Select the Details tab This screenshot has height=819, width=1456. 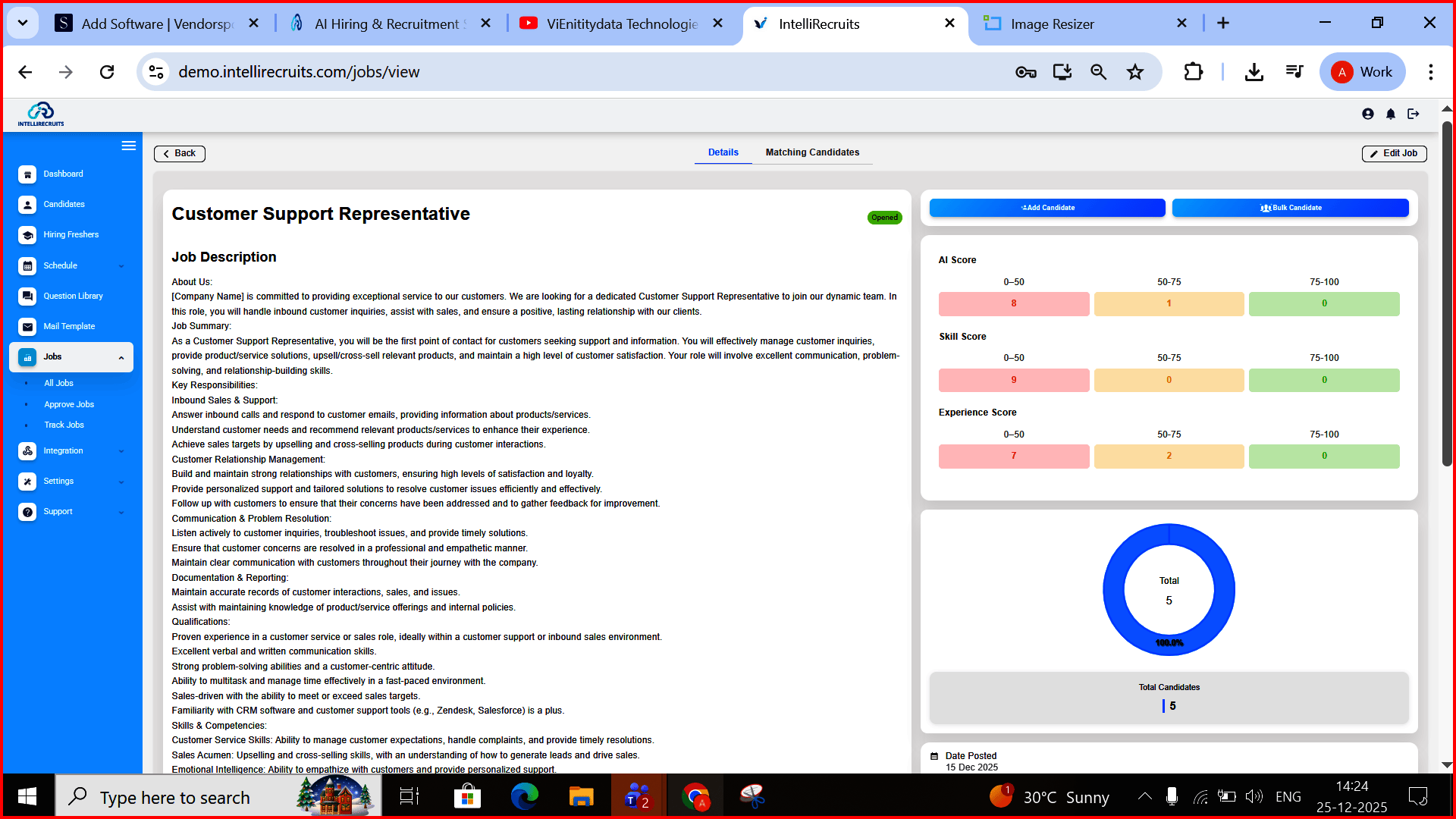click(723, 152)
